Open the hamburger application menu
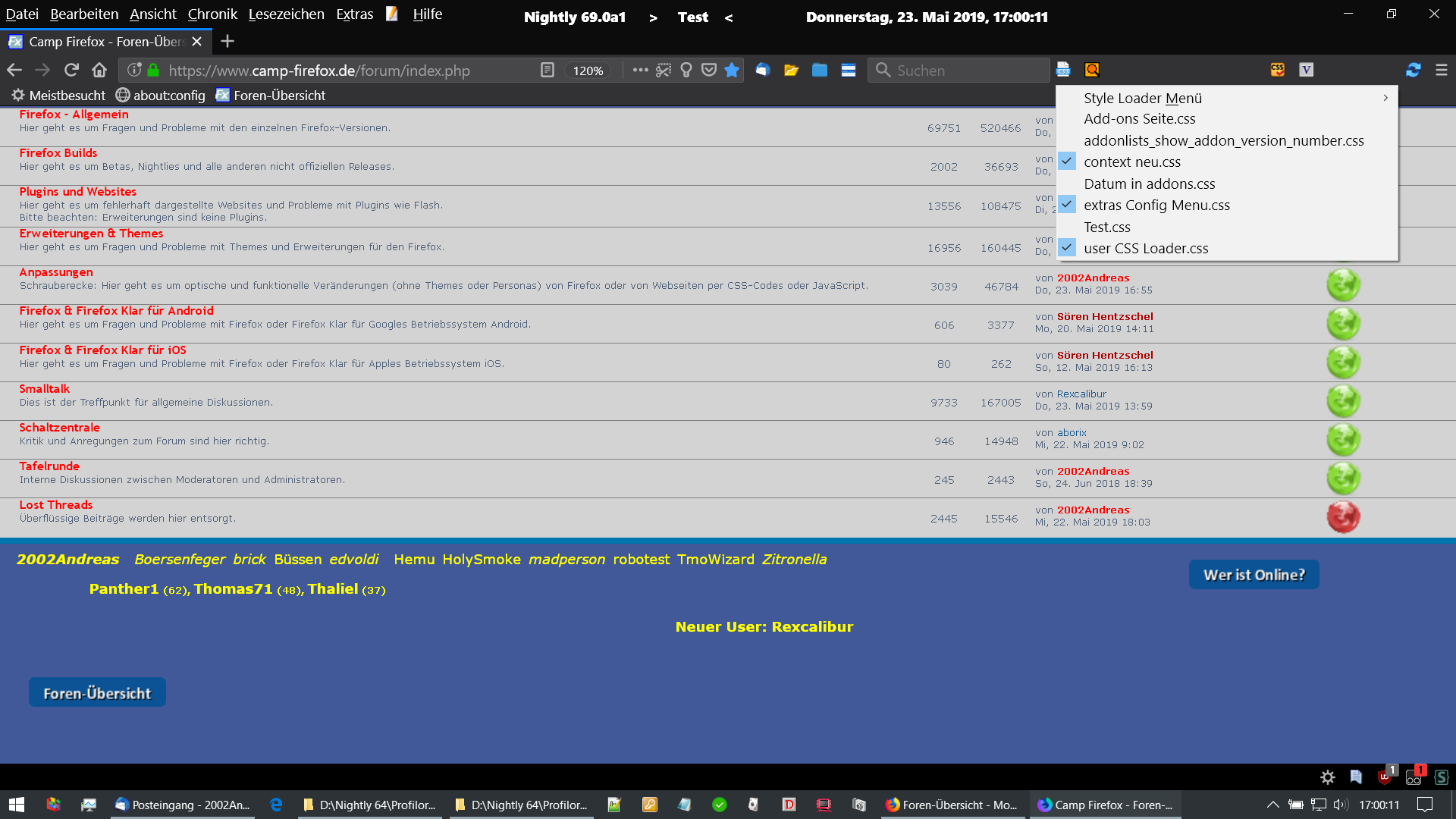Screen dimensions: 1456x819 click(1441, 70)
